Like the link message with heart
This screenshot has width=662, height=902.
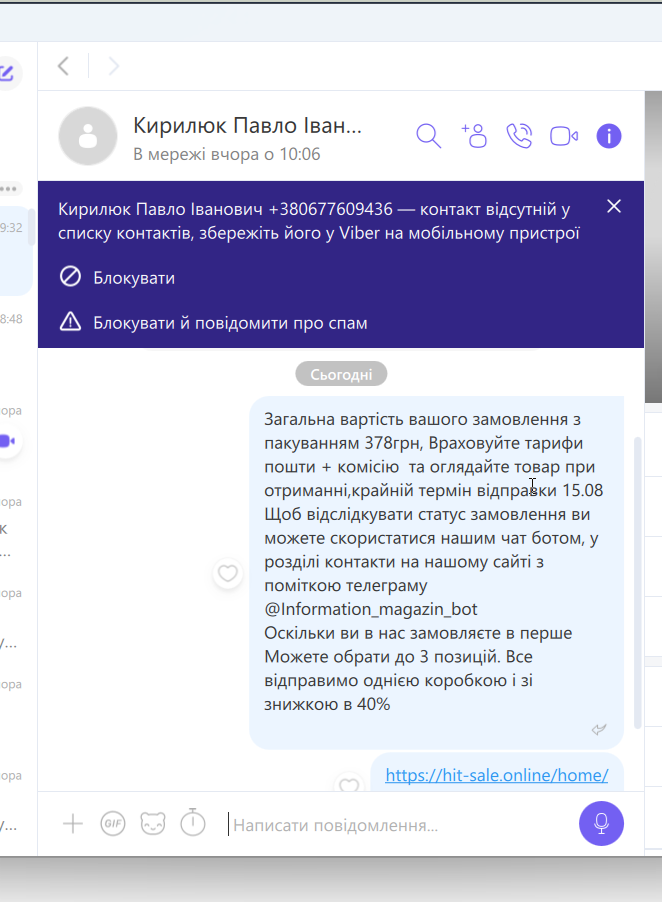(x=349, y=783)
